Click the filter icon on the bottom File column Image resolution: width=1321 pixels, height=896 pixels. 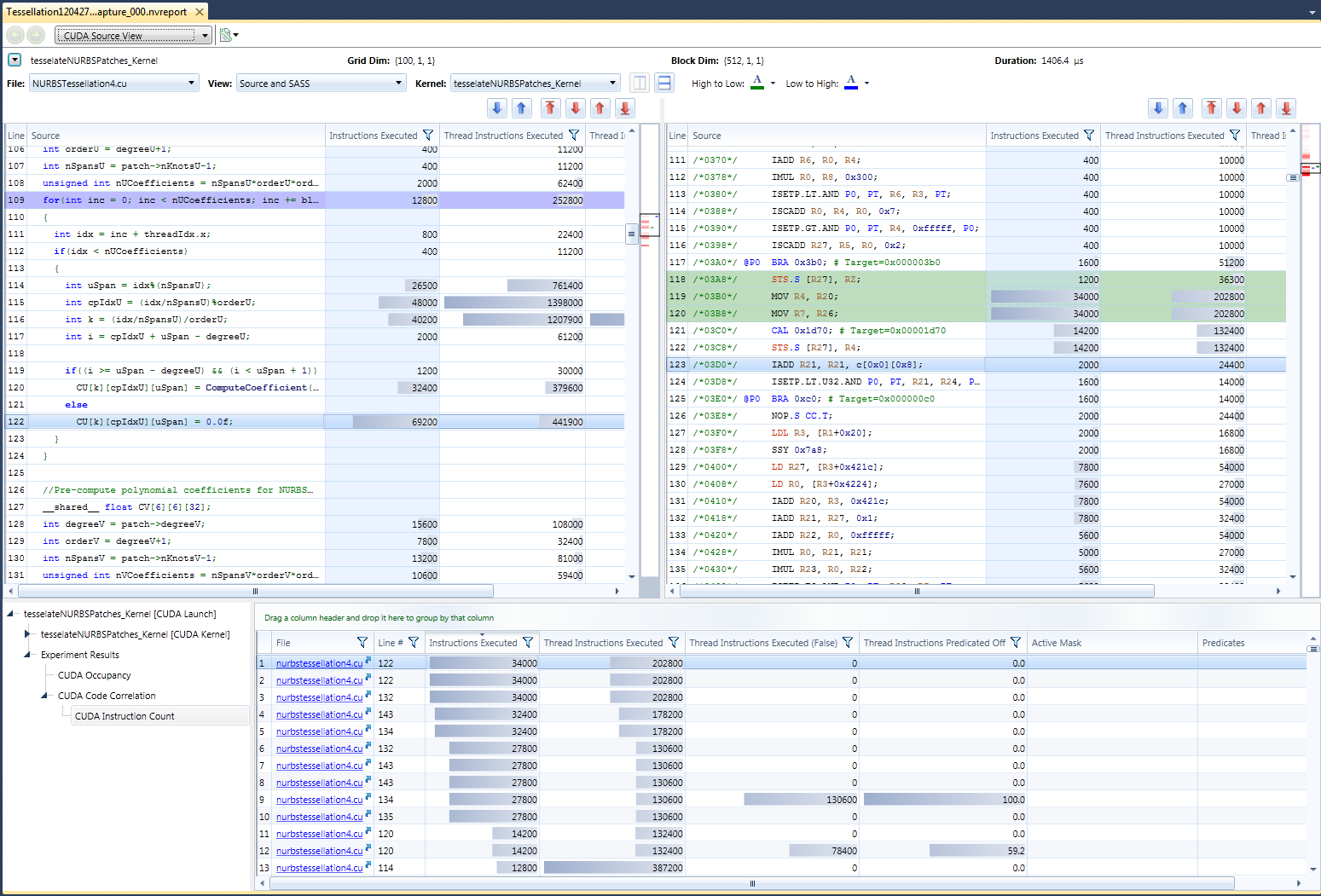[362, 643]
